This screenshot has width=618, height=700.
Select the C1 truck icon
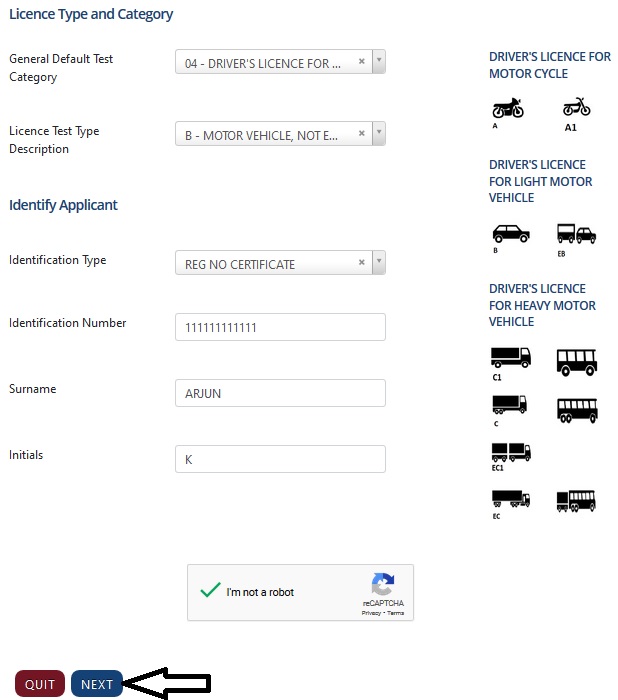click(510, 357)
